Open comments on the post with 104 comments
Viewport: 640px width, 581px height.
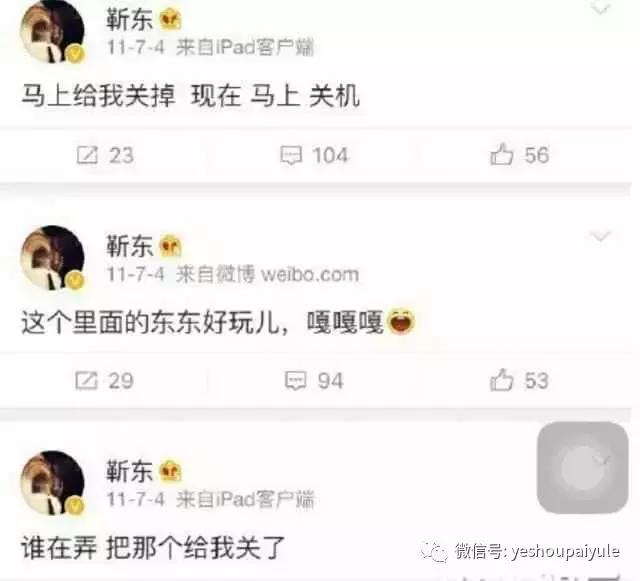314,156
